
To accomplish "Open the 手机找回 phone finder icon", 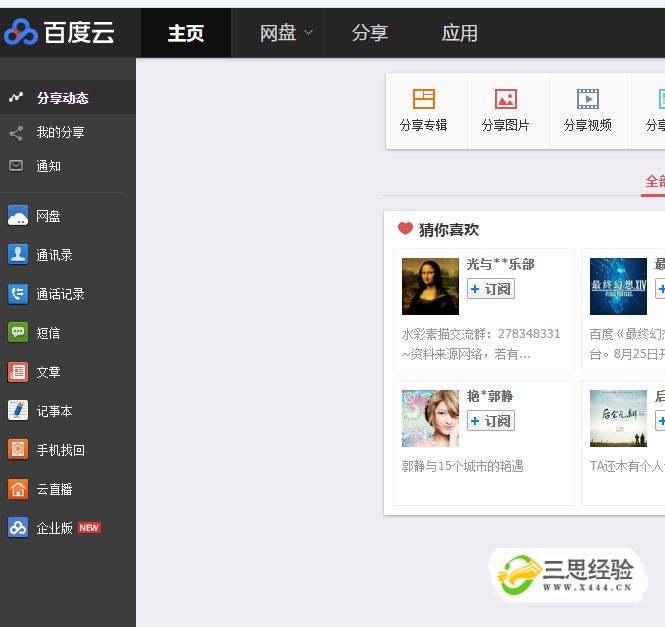I will pyautogui.click(x=18, y=450).
